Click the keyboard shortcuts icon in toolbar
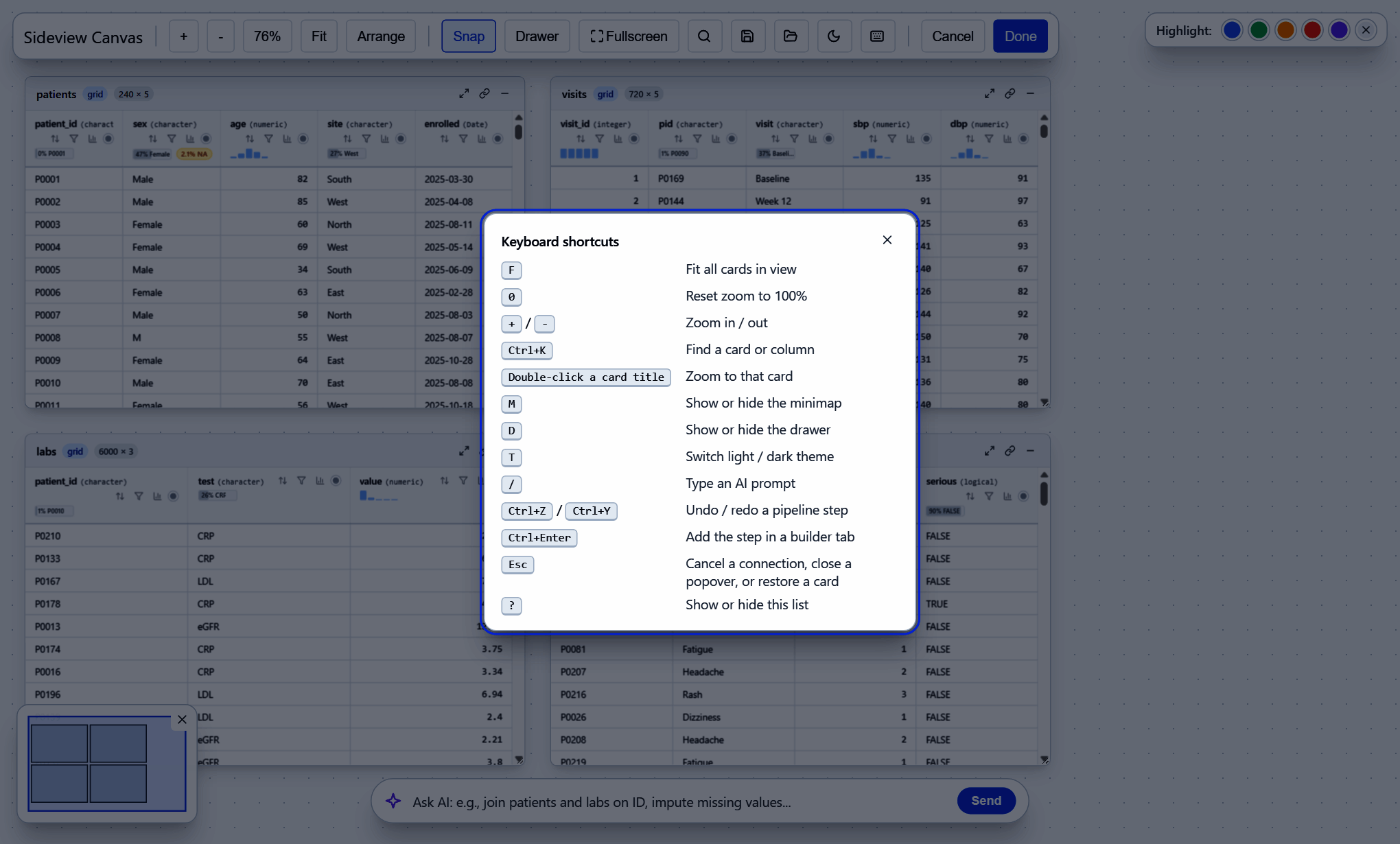The height and width of the screenshot is (844, 1400). point(877,36)
